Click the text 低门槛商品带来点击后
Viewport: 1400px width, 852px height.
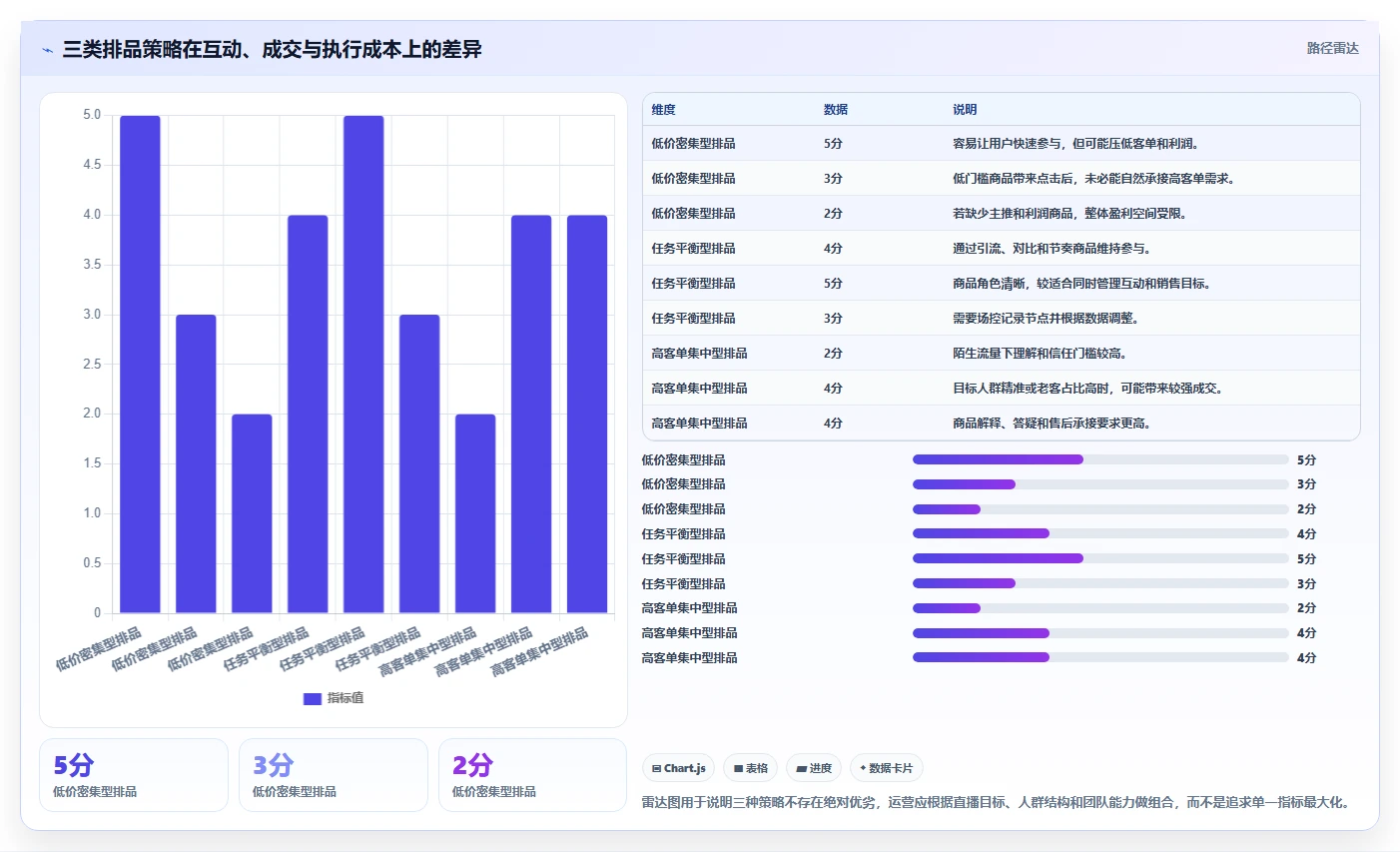(1013, 179)
